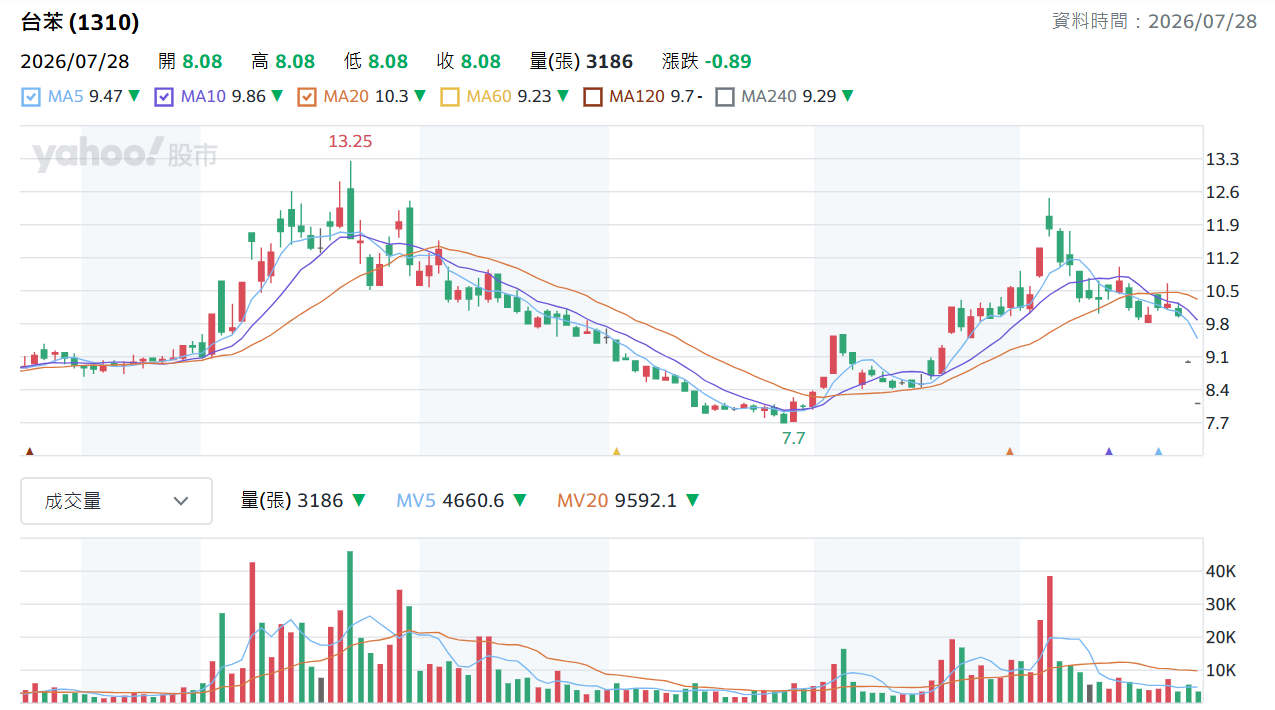Enable the MA240 moving average checkbox
The image size is (1275, 710).
click(725, 97)
